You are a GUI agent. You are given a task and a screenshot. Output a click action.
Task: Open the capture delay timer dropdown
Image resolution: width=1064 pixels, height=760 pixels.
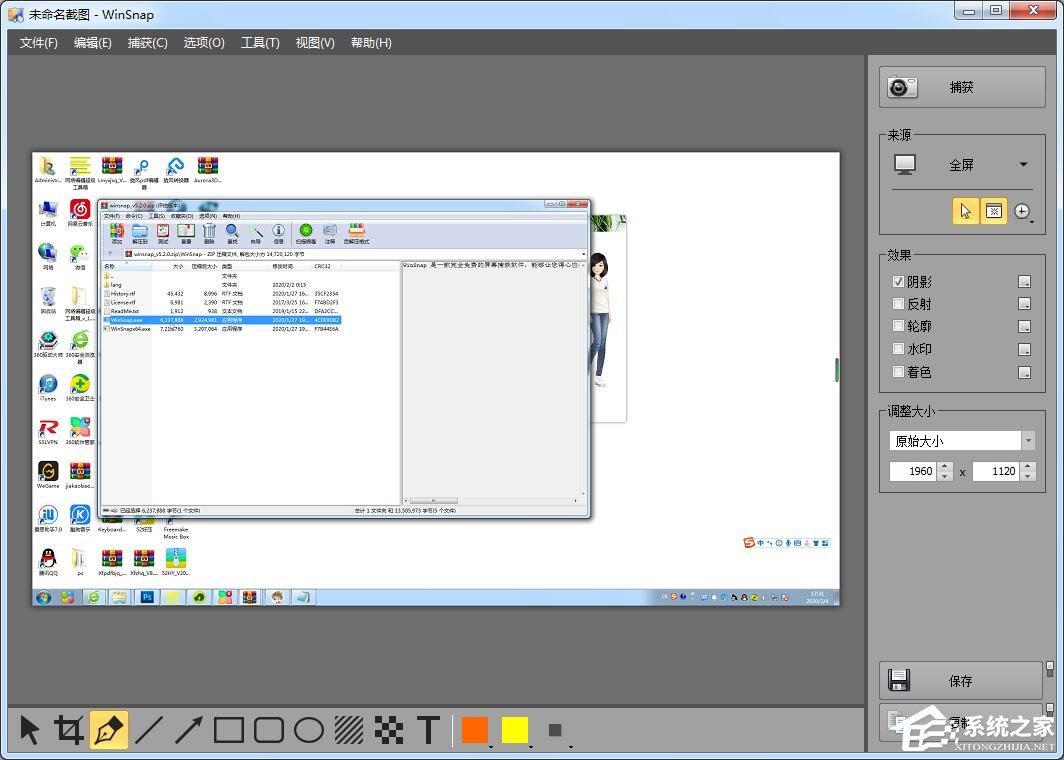click(x=1023, y=211)
